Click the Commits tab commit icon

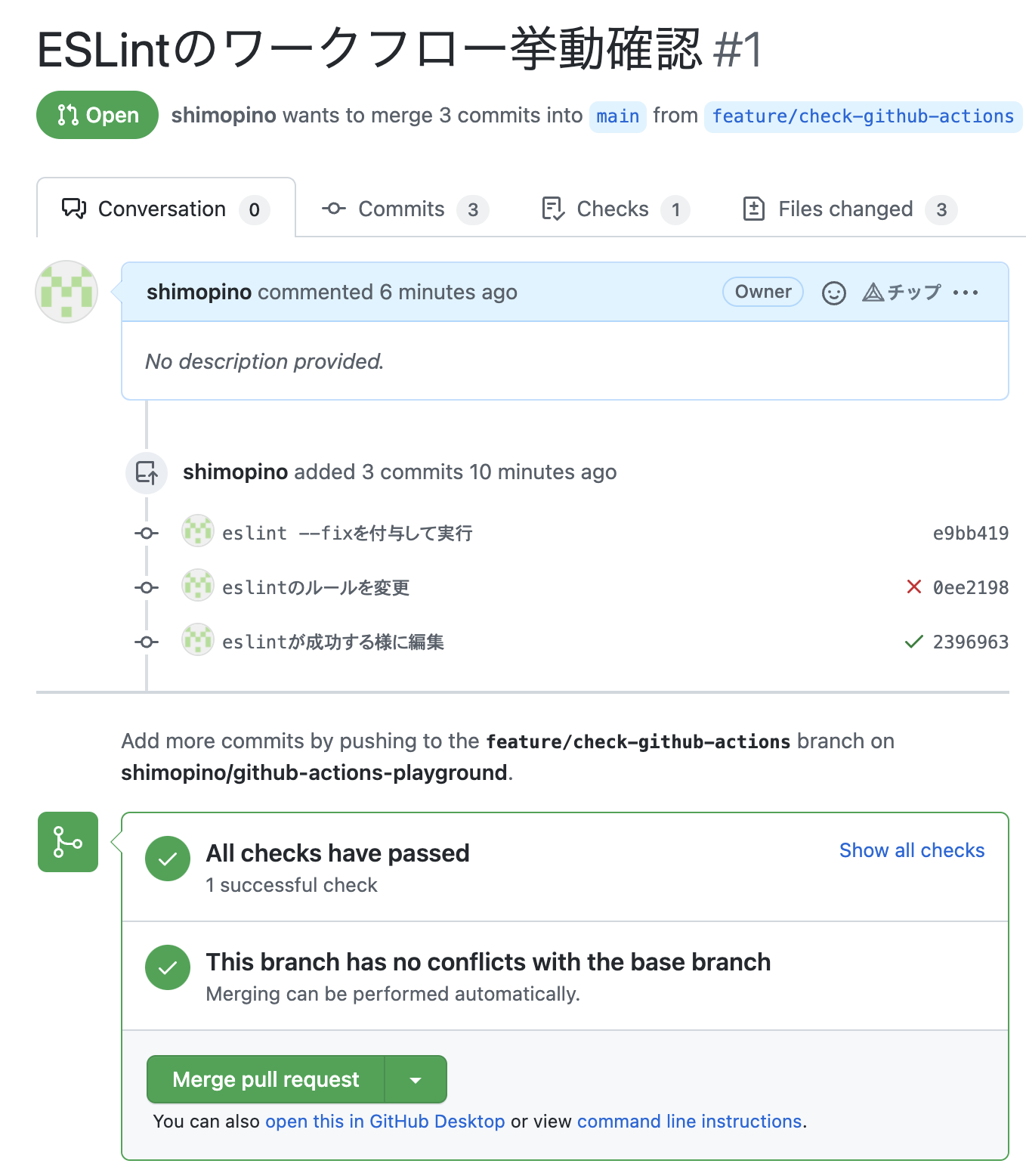pos(334,209)
